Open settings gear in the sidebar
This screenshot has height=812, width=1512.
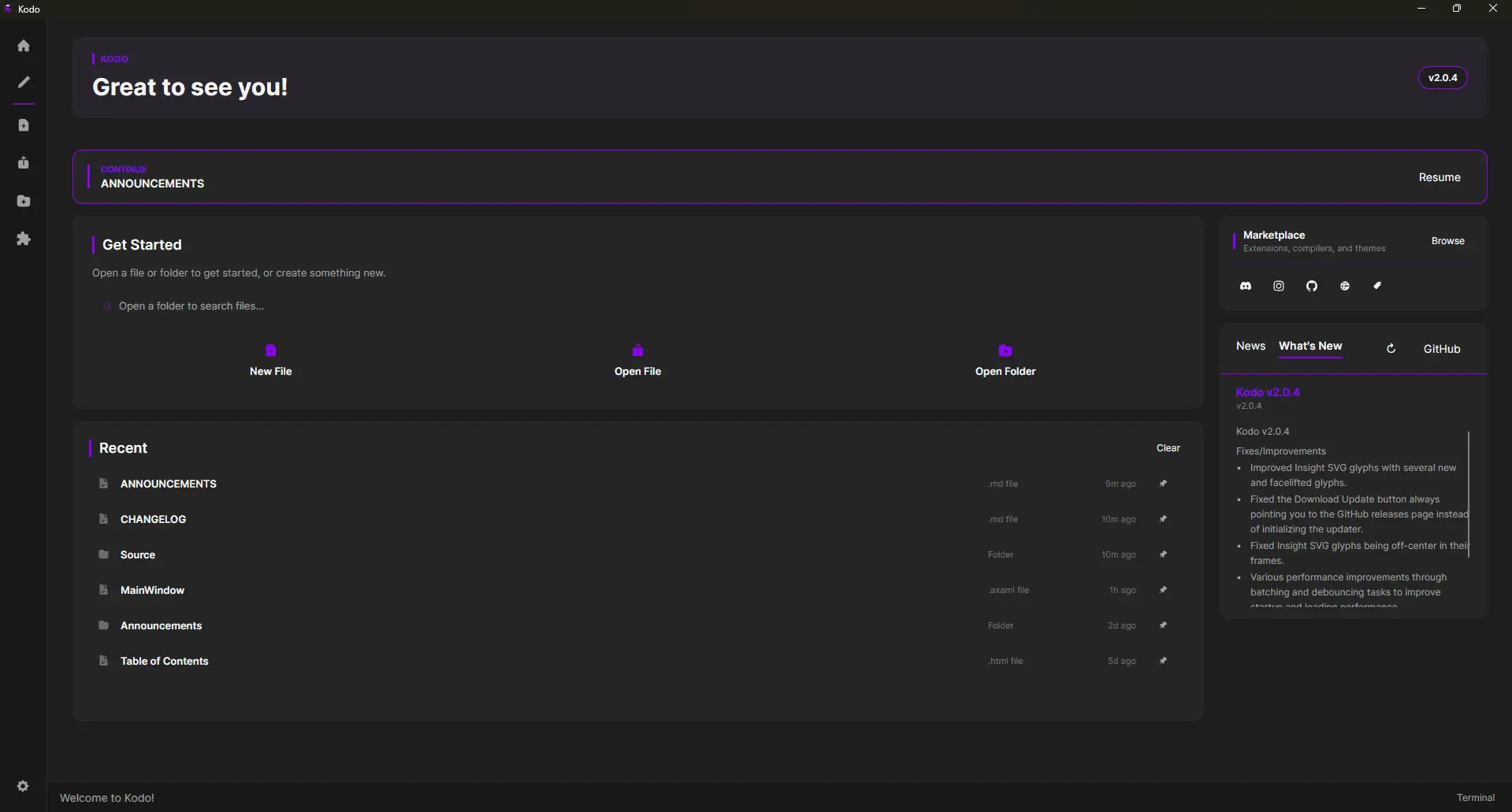click(23, 786)
